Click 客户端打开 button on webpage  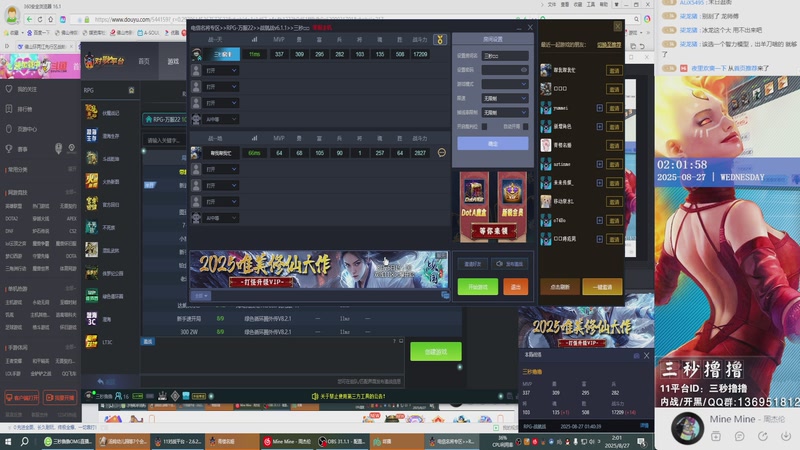coord(22,397)
